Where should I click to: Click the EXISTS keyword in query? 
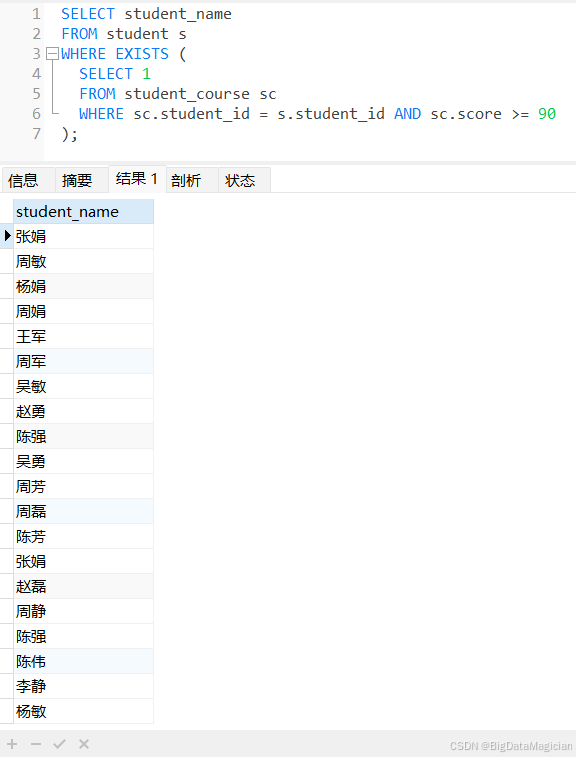pyautogui.click(x=142, y=54)
